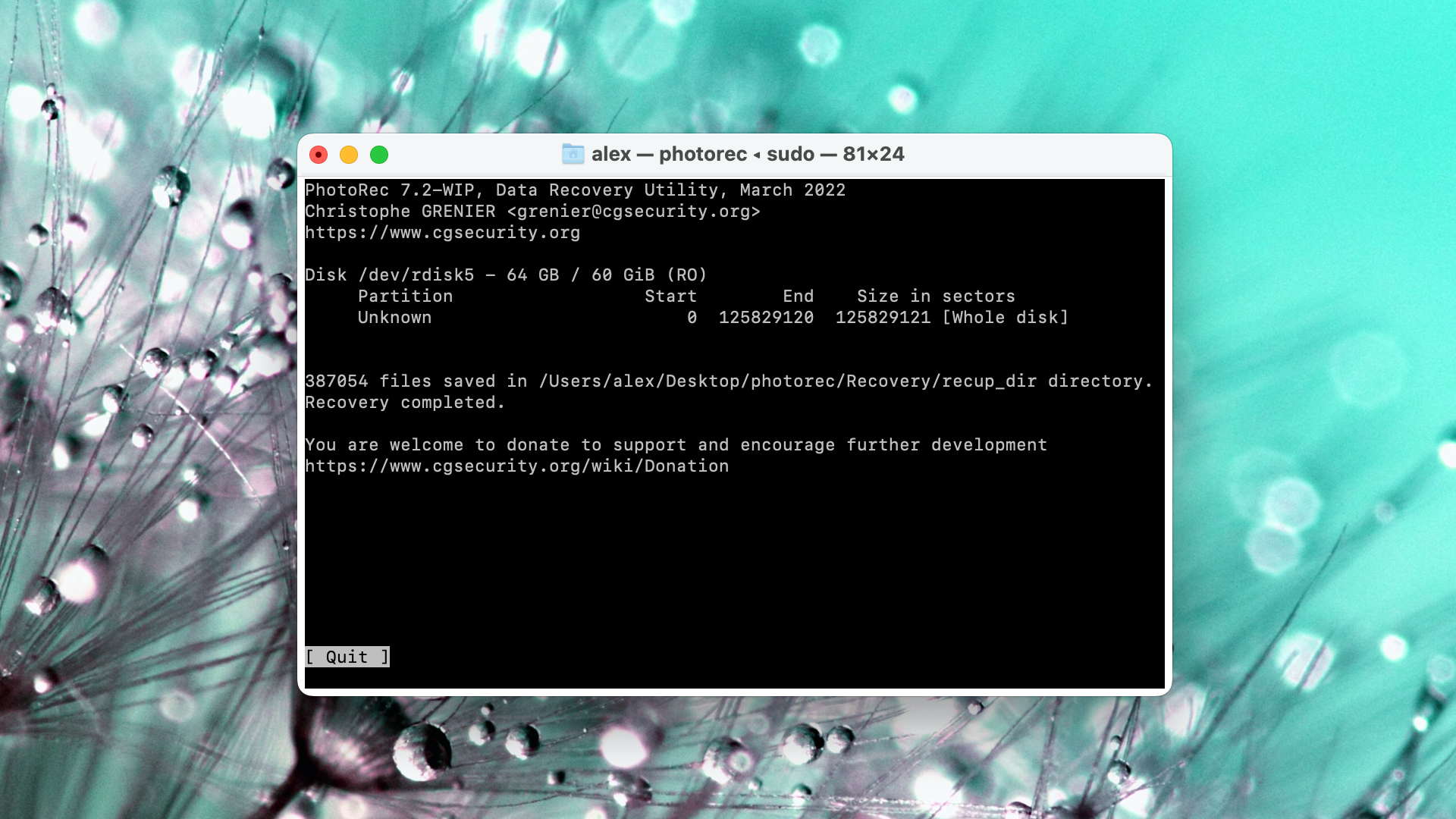Click the start sector value 0
The image size is (1456, 819).
pos(692,318)
